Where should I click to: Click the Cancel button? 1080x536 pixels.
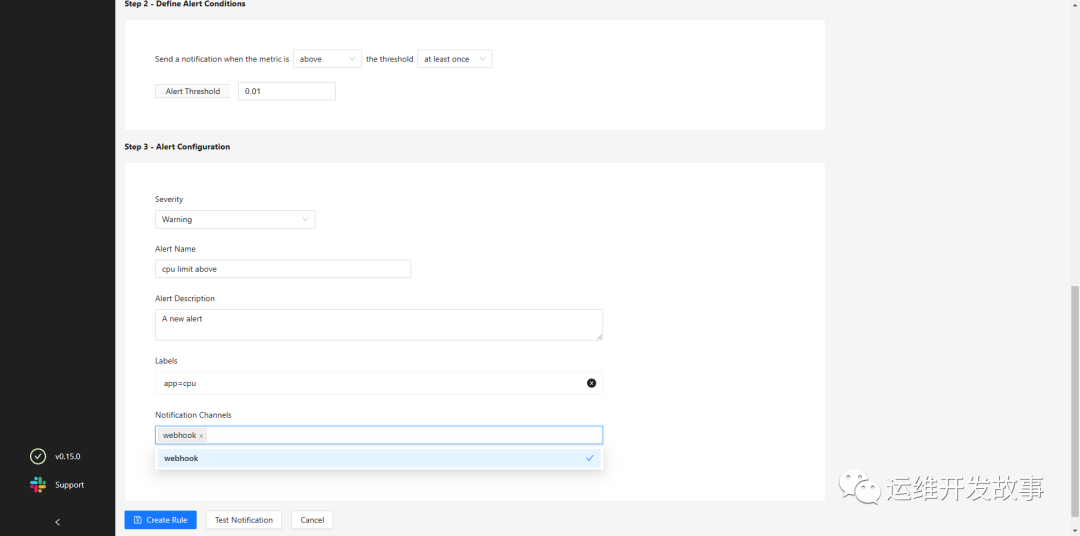point(312,519)
